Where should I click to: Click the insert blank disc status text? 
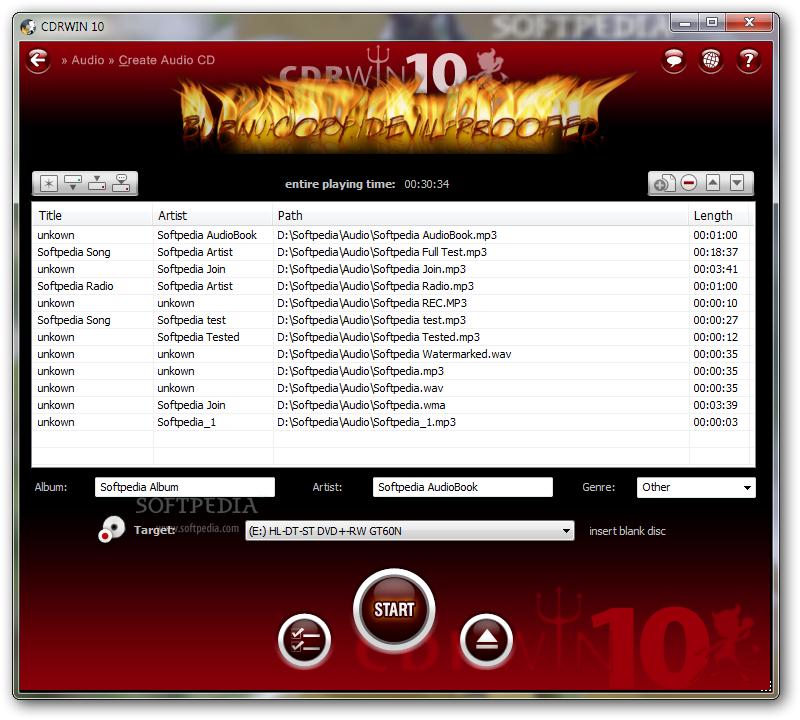pos(627,531)
